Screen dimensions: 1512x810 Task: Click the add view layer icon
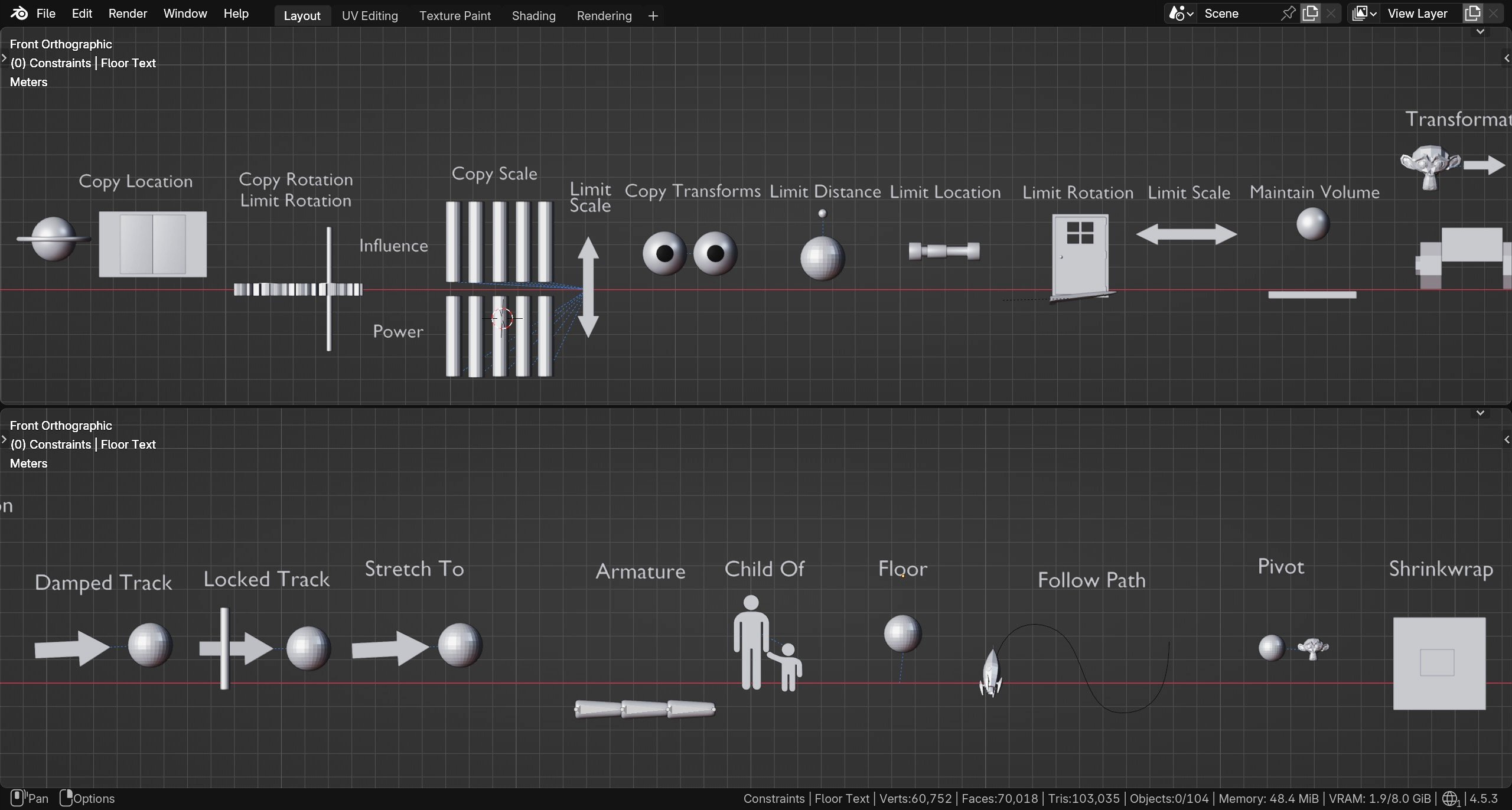[1472, 14]
